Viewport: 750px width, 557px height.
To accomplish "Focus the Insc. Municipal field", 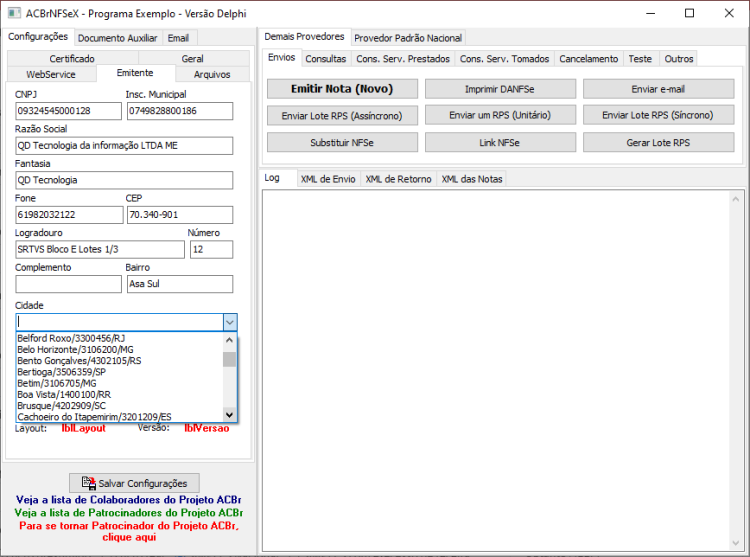I will click(180, 111).
